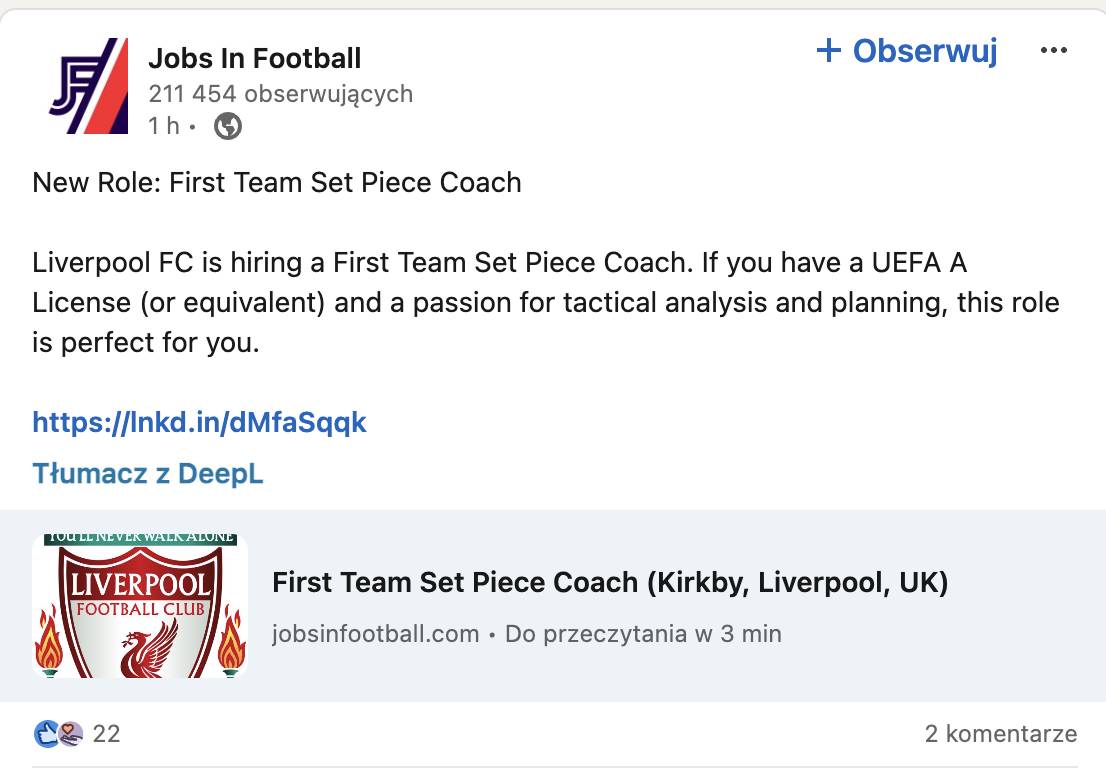Click the jobsinfootball.com source domain

375,633
